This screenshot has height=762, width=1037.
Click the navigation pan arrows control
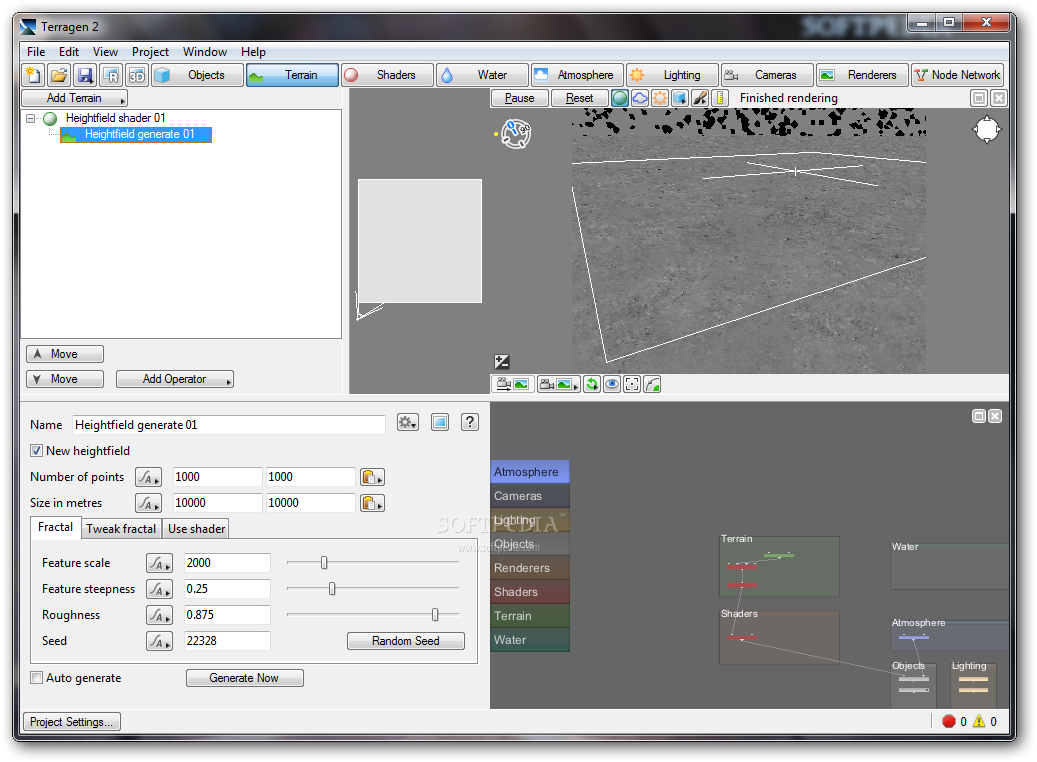[986, 130]
